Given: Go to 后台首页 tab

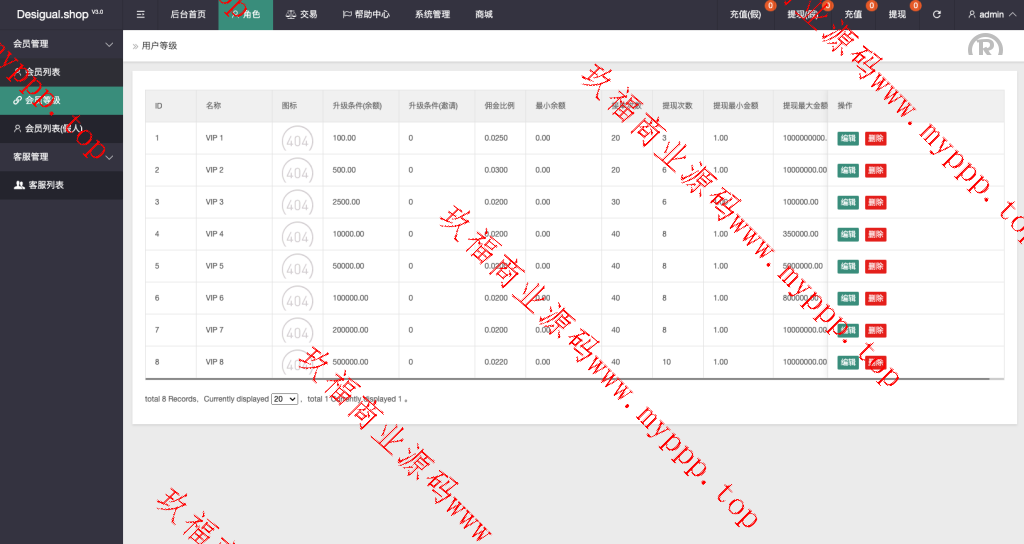Looking at the screenshot, I should pos(188,15).
